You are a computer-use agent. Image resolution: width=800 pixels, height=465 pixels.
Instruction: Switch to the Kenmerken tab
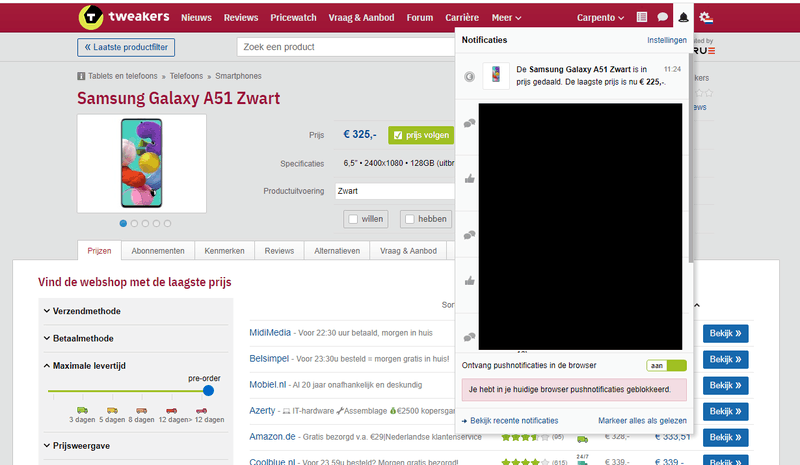pyautogui.click(x=224, y=251)
